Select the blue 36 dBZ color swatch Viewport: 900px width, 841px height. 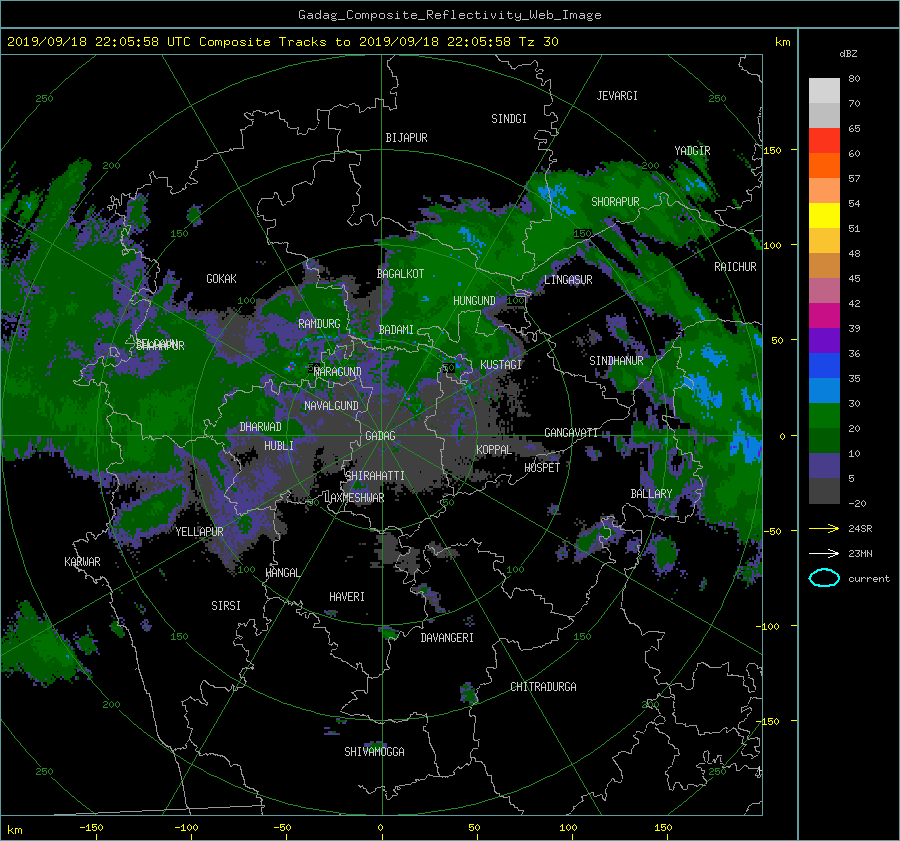click(x=824, y=366)
